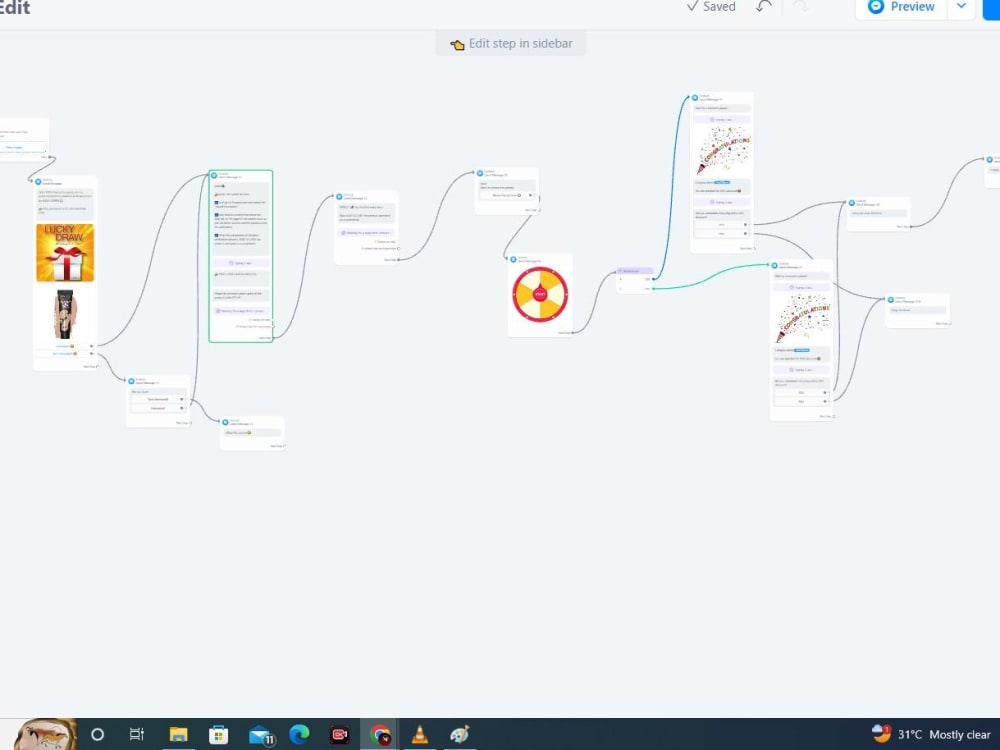Image resolution: width=1000 pixels, height=750 pixels.
Task: Select the lower Congratulations confetti image
Action: tap(802, 319)
